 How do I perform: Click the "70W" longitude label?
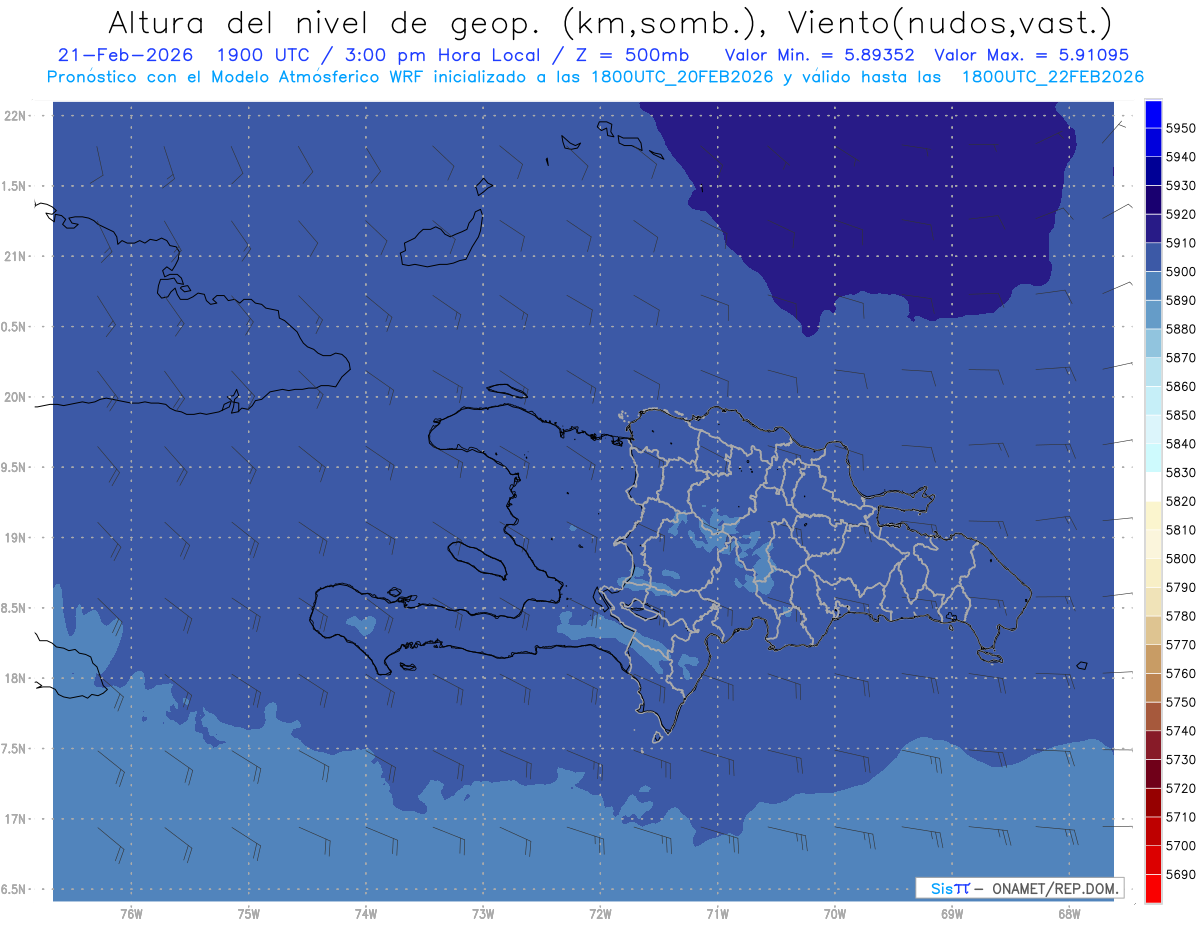[835, 914]
